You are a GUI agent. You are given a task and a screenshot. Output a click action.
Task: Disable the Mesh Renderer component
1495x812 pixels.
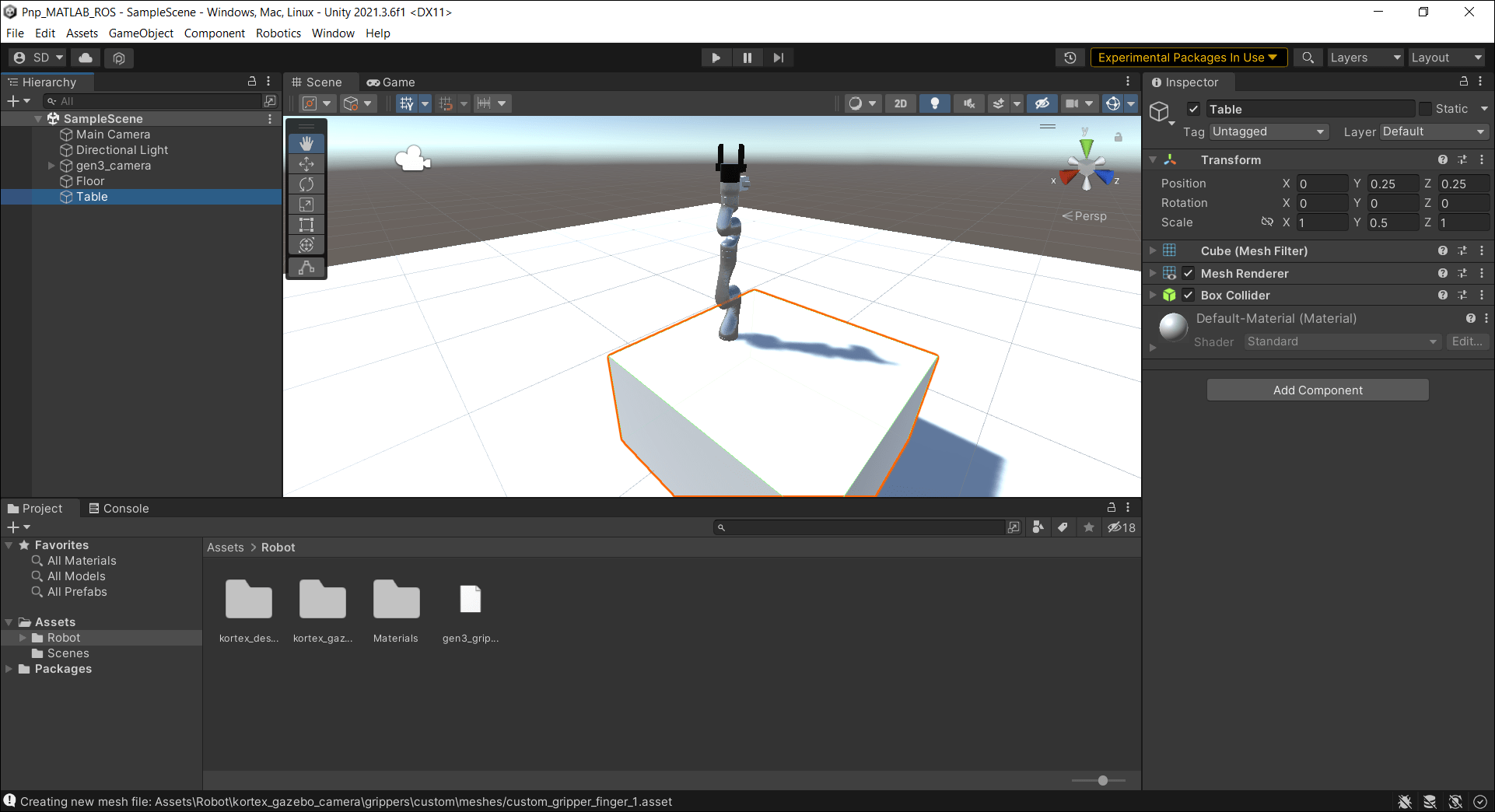point(1188,273)
